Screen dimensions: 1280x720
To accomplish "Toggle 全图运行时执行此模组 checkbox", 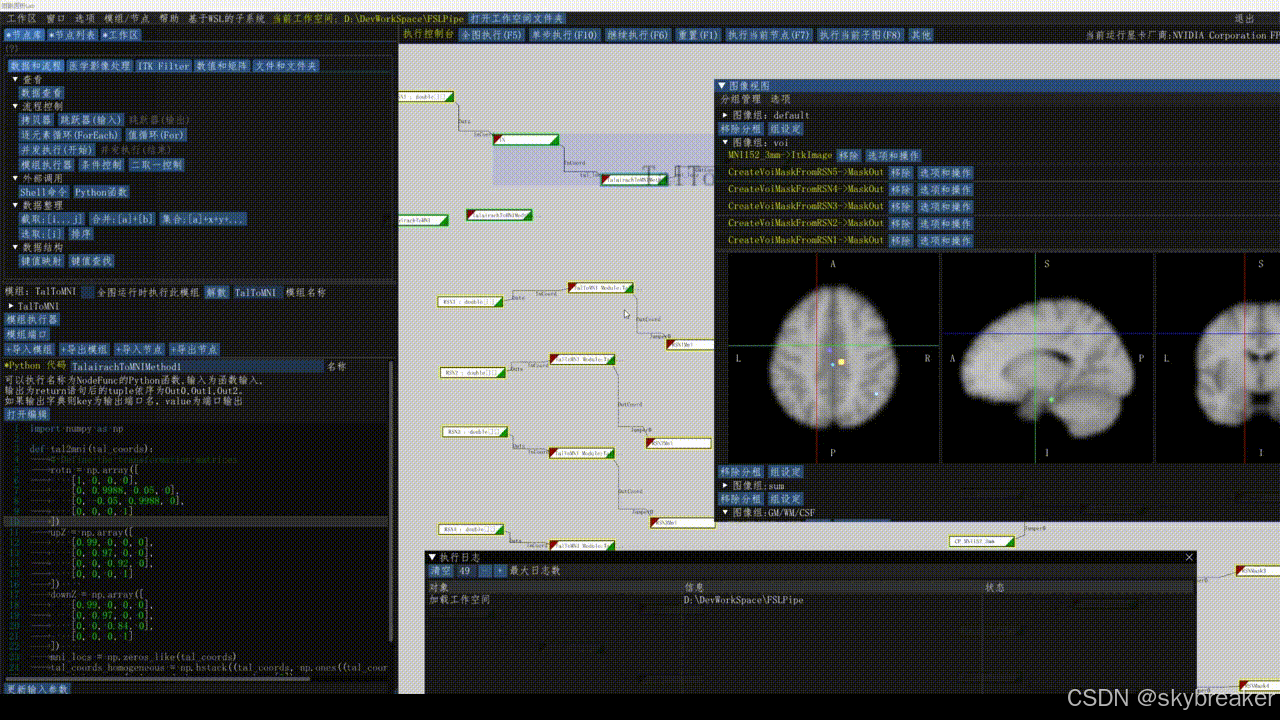I will (87, 292).
